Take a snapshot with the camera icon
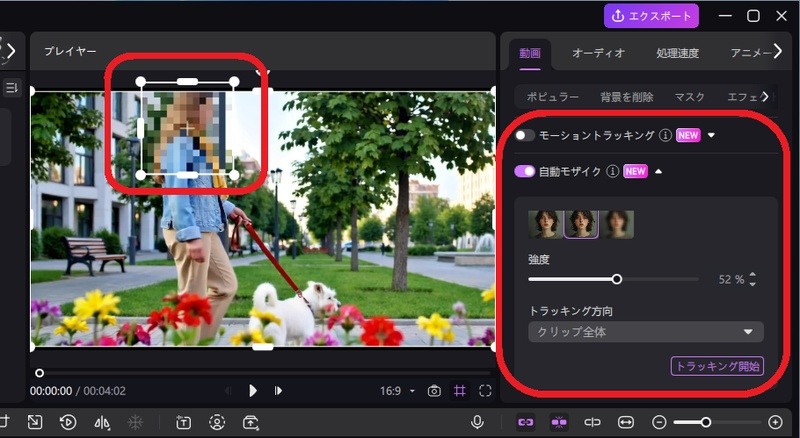Image resolution: width=800 pixels, height=438 pixels. click(434, 391)
